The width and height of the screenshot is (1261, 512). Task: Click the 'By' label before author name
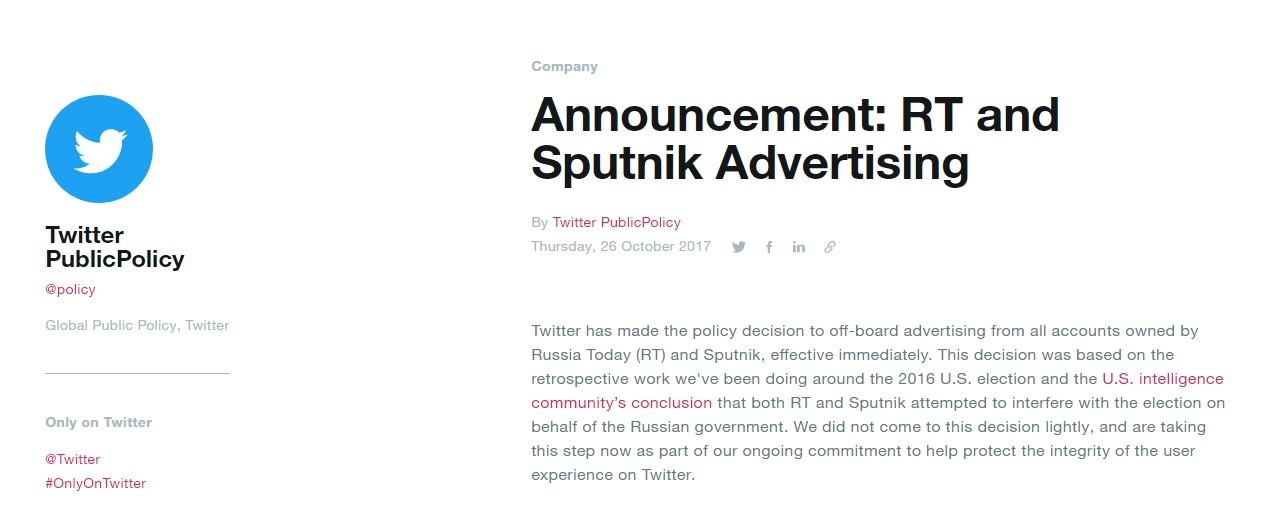(x=540, y=222)
